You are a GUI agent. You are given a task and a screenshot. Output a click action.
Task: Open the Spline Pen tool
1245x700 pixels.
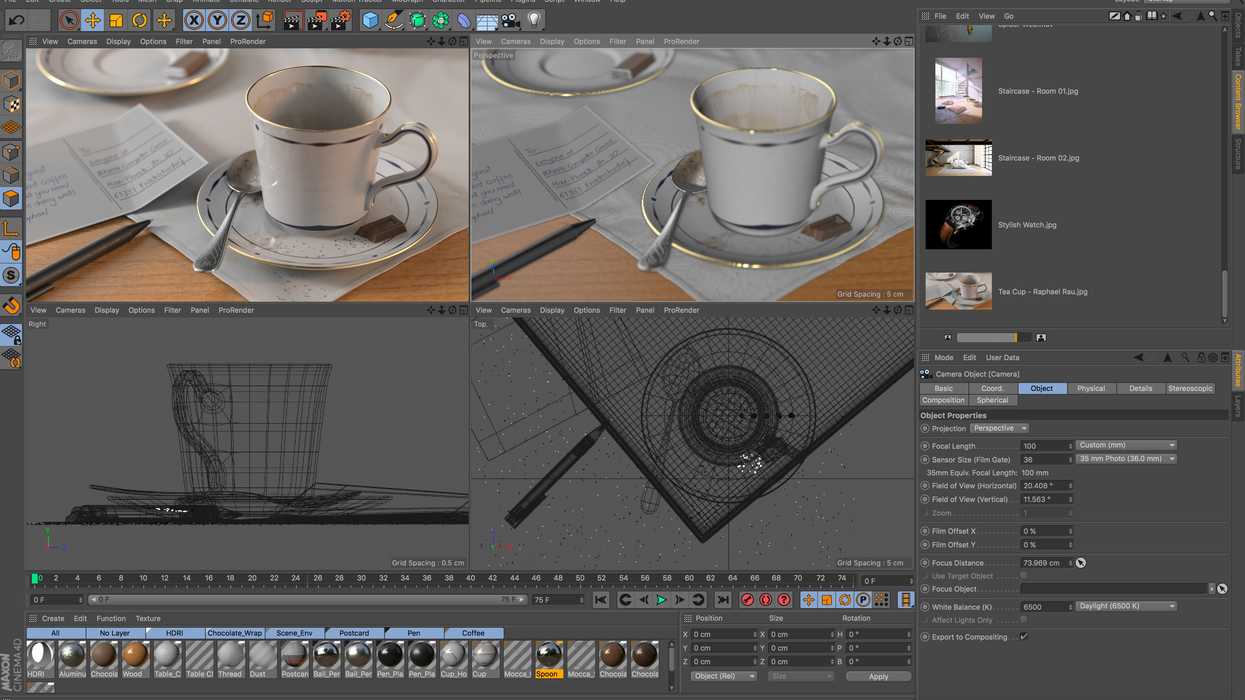(x=394, y=19)
